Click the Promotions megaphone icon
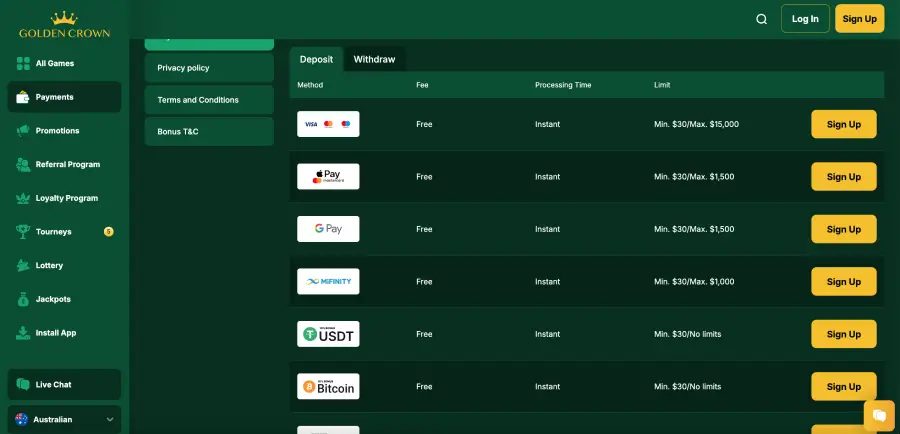The image size is (900, 434). 22,131
